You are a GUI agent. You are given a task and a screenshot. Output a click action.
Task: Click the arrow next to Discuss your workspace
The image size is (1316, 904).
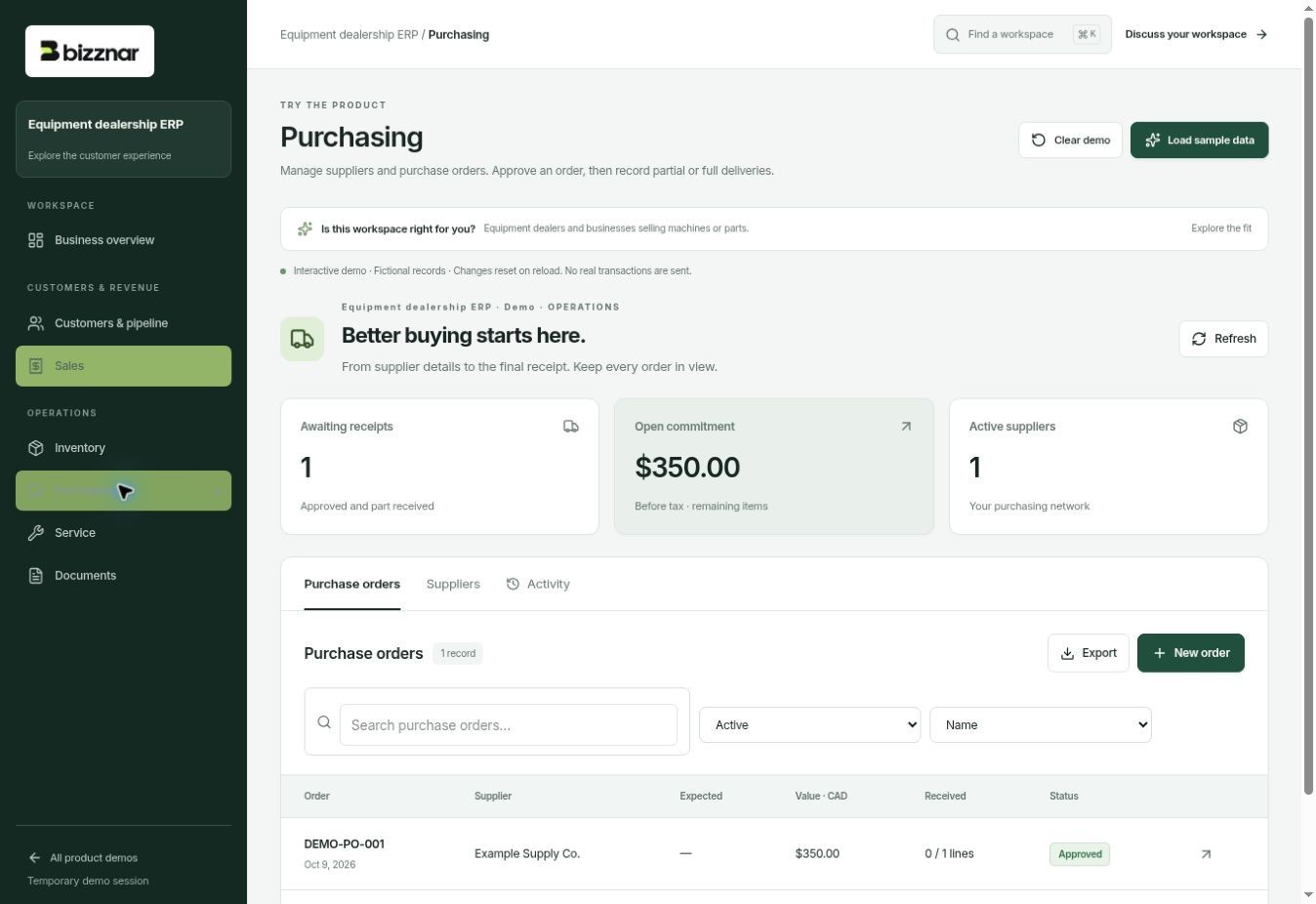click(x=1261, y=35)
